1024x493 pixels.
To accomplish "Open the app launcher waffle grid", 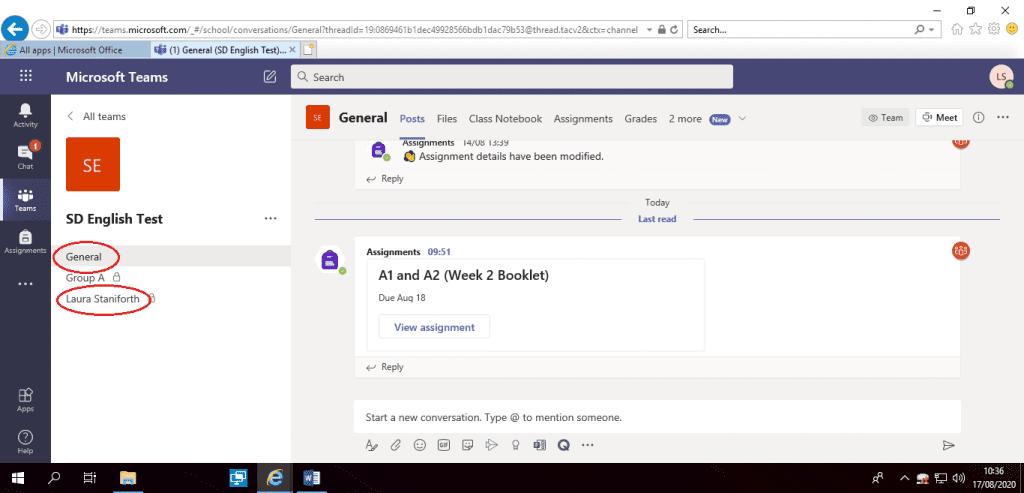I will click(25, 76).
